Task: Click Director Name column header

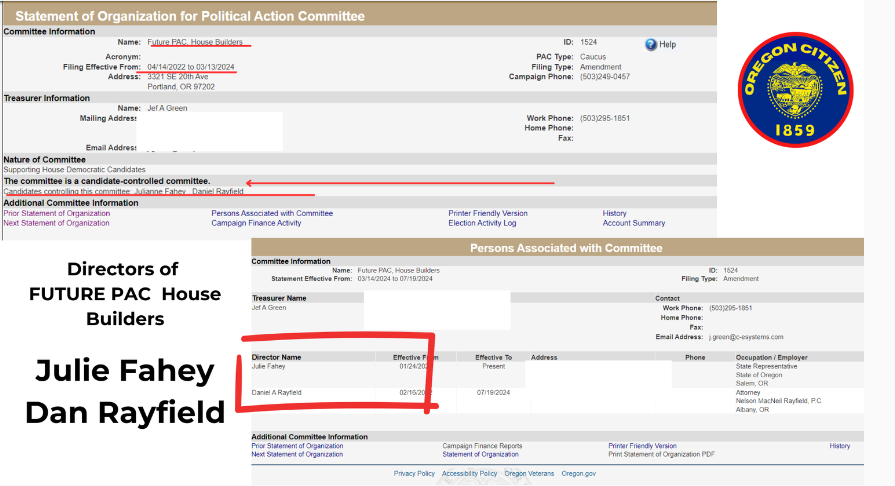Action: tap(276, 357)
